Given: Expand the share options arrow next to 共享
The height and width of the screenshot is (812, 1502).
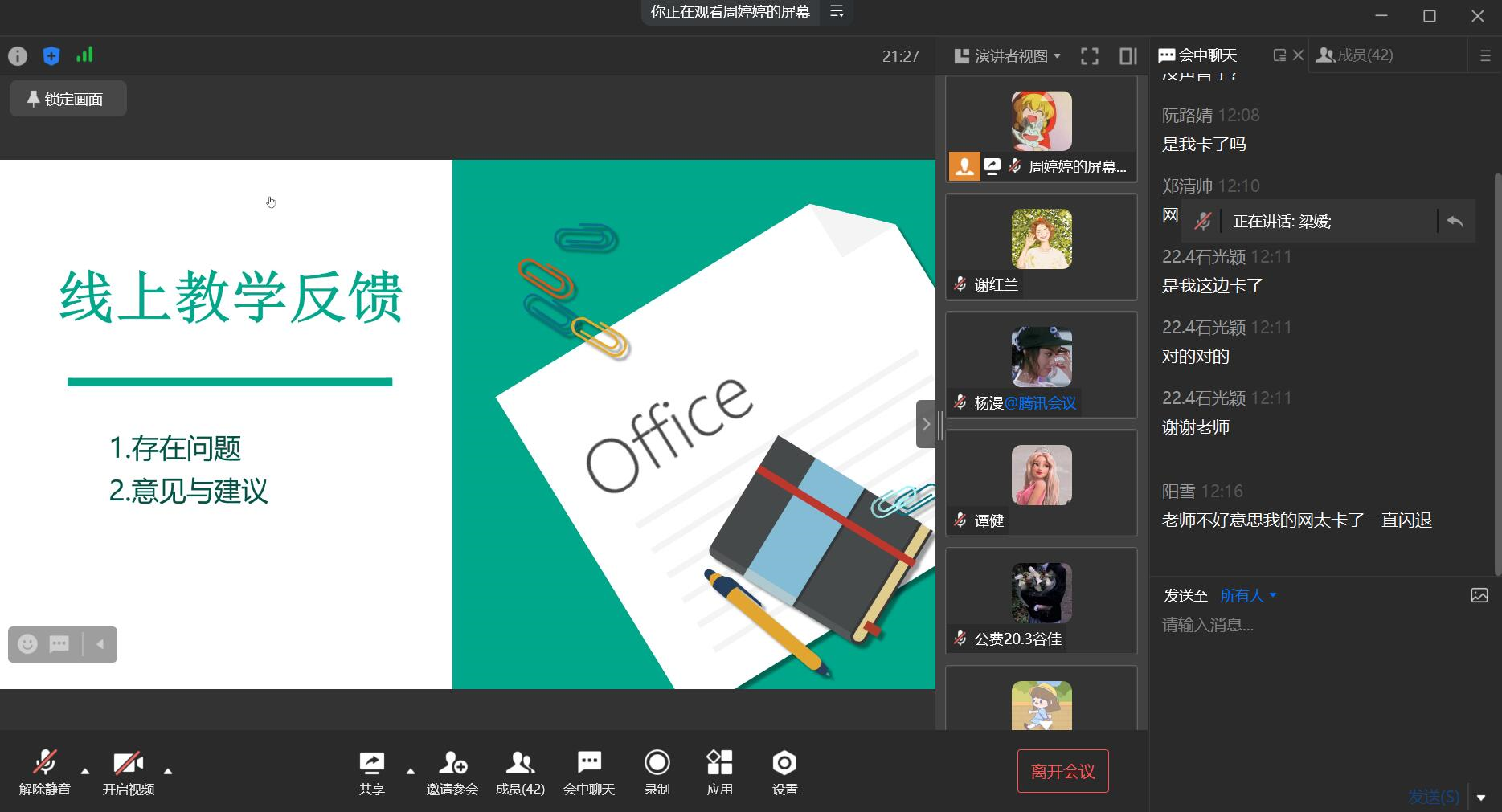Looking at the screenshot, I should coord(411,771).
